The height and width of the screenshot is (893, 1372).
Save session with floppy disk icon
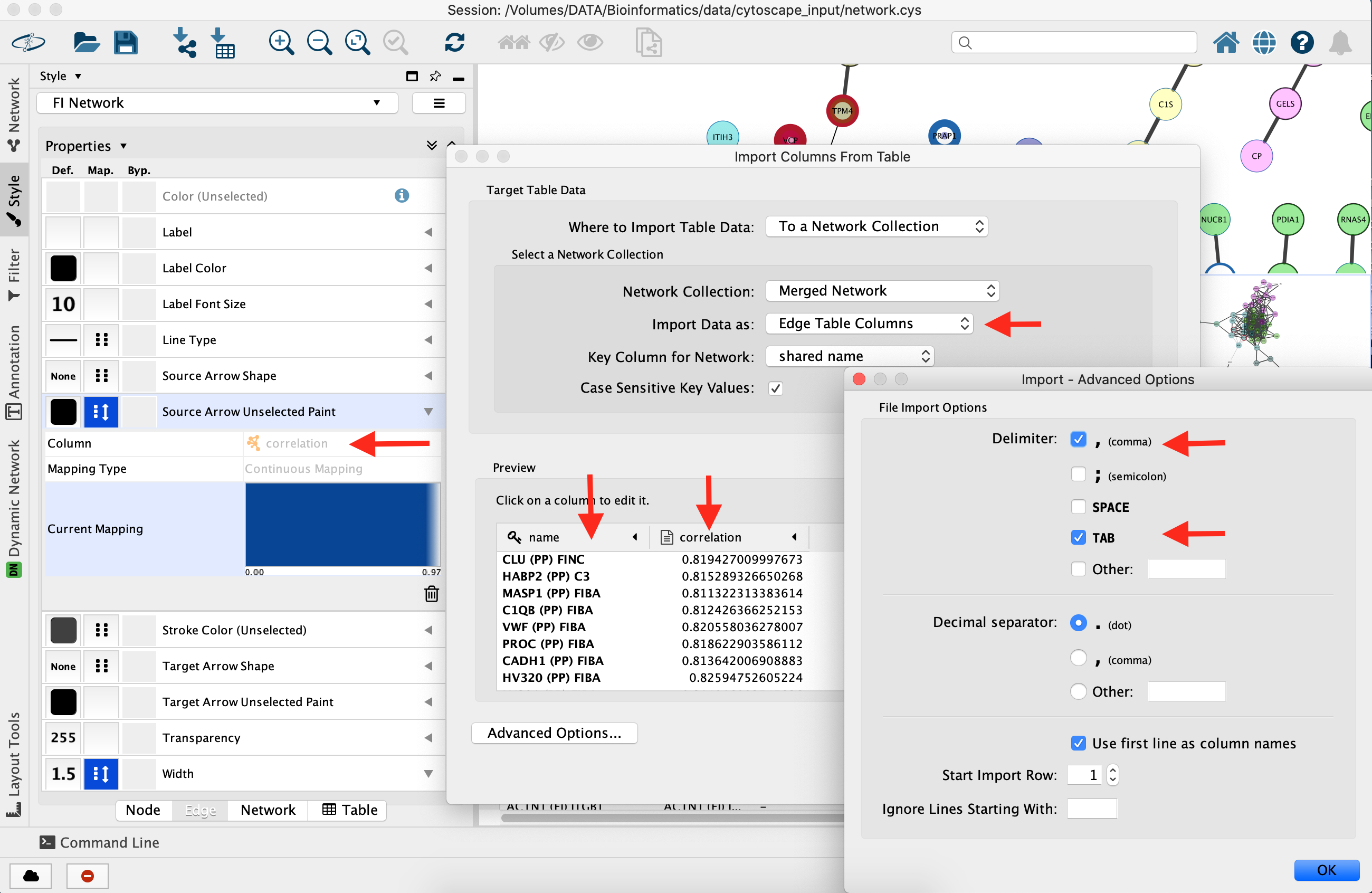[x=125, y=43]
